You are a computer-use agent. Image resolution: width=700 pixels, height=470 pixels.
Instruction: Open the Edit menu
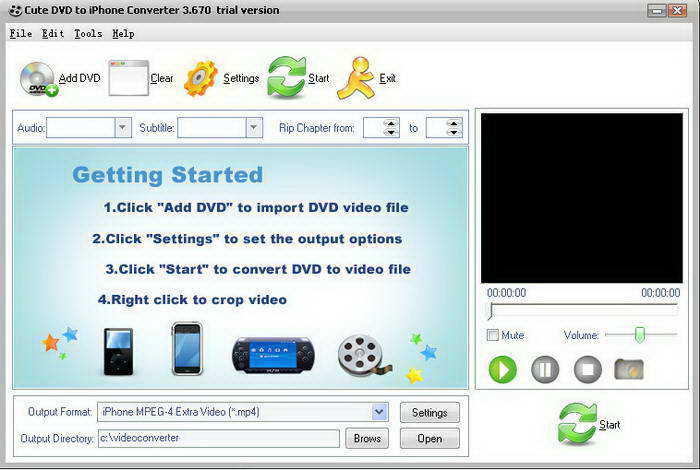tap(53, 33)
